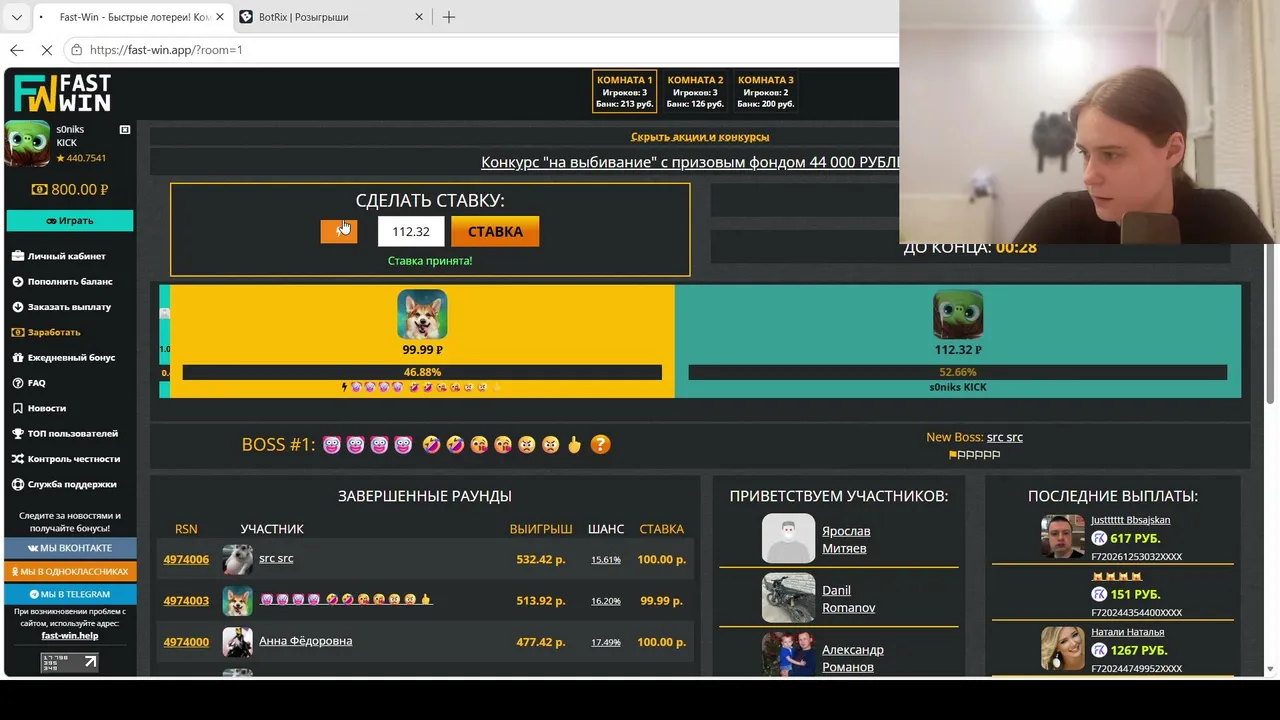Click the 52.66% chance bar

(958, 372)
